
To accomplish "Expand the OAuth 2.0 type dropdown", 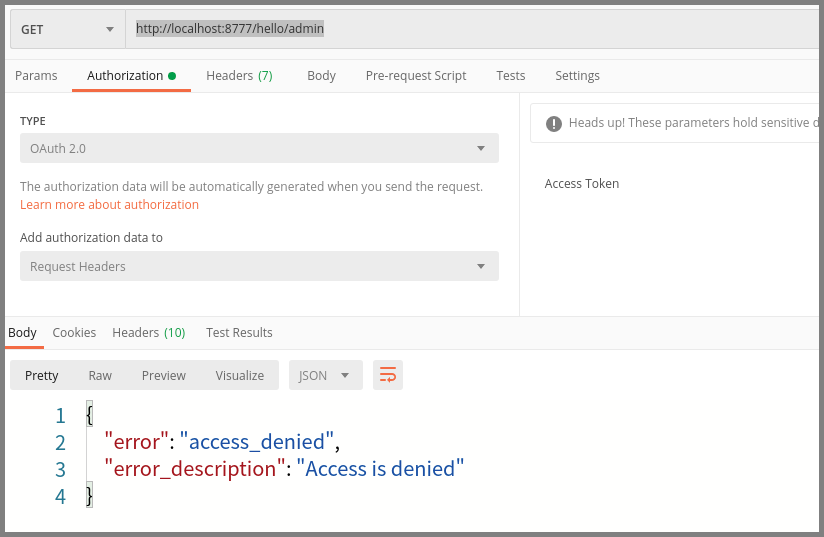I will (x=259, y=148).
